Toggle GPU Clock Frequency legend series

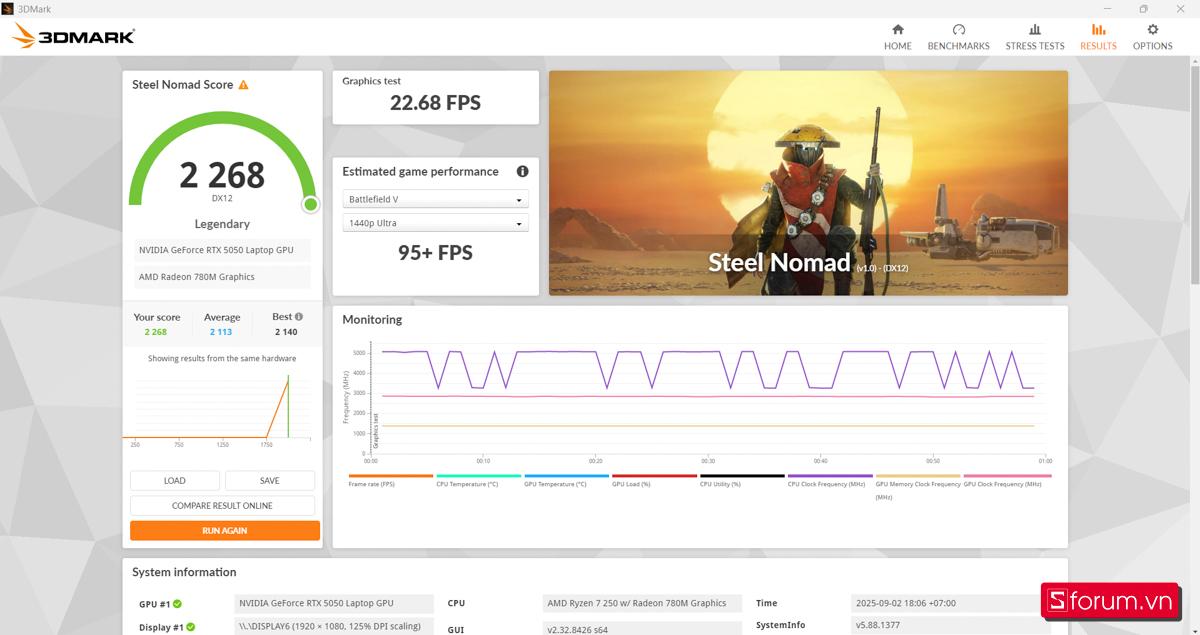1005,481
